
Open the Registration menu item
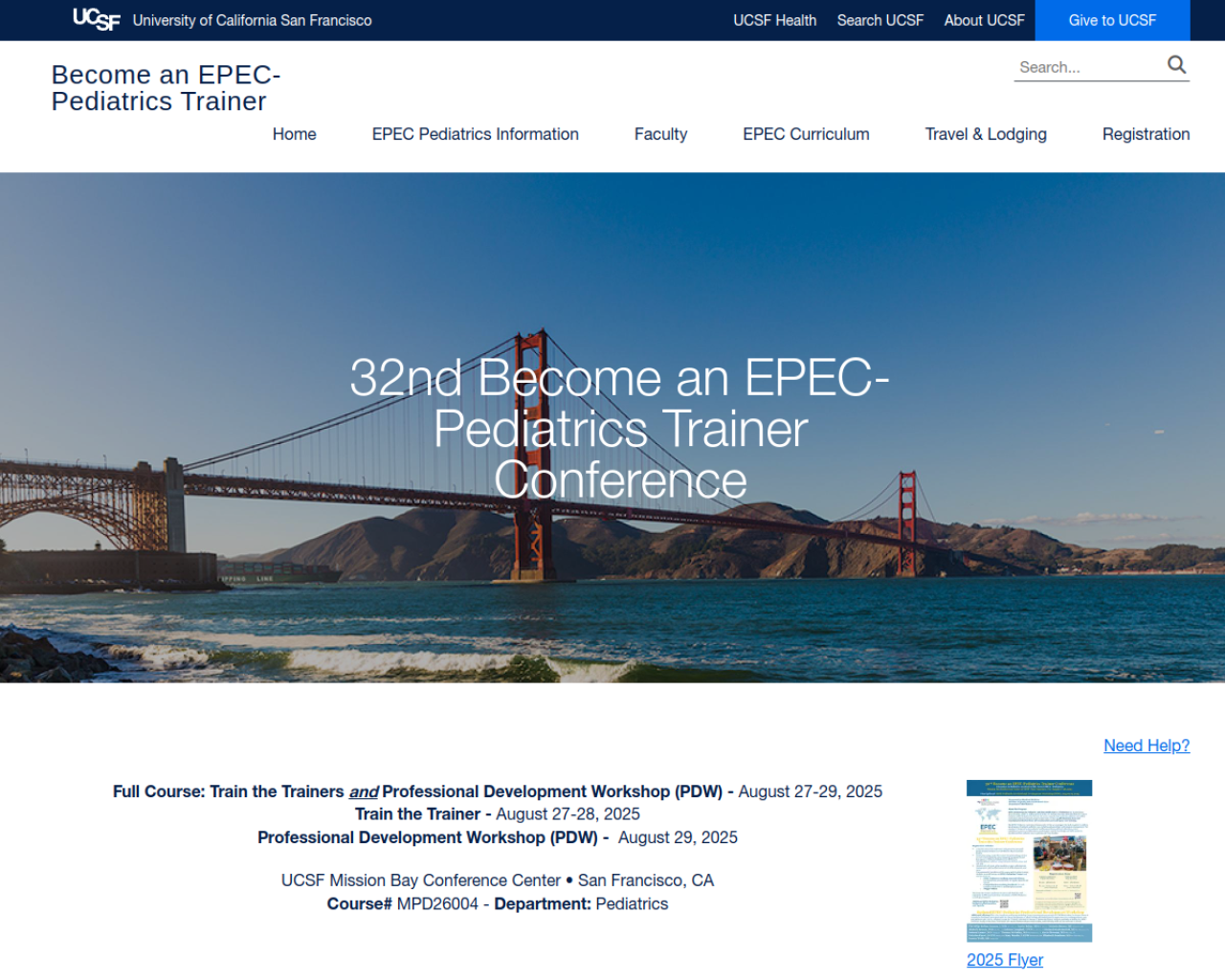1146,134
